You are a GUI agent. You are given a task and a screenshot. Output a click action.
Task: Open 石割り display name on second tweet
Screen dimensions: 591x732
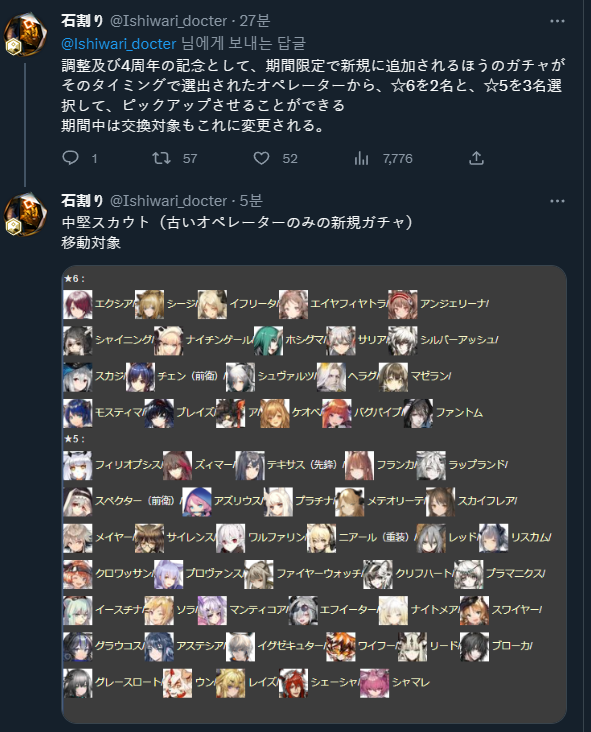coord(82,201)
